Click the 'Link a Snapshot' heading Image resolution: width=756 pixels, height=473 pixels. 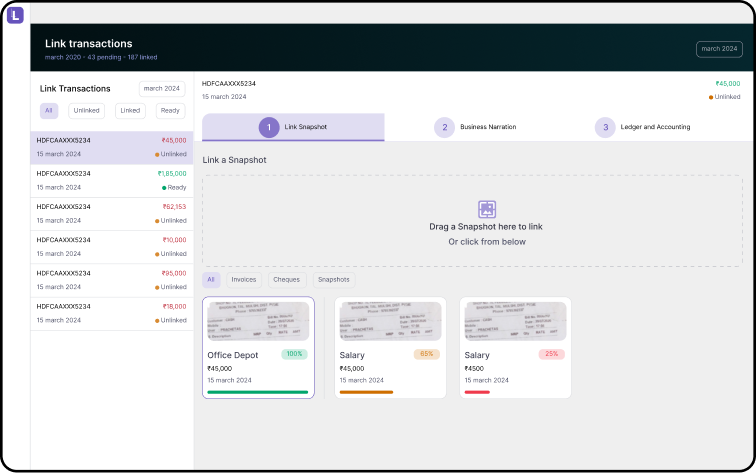234,160
